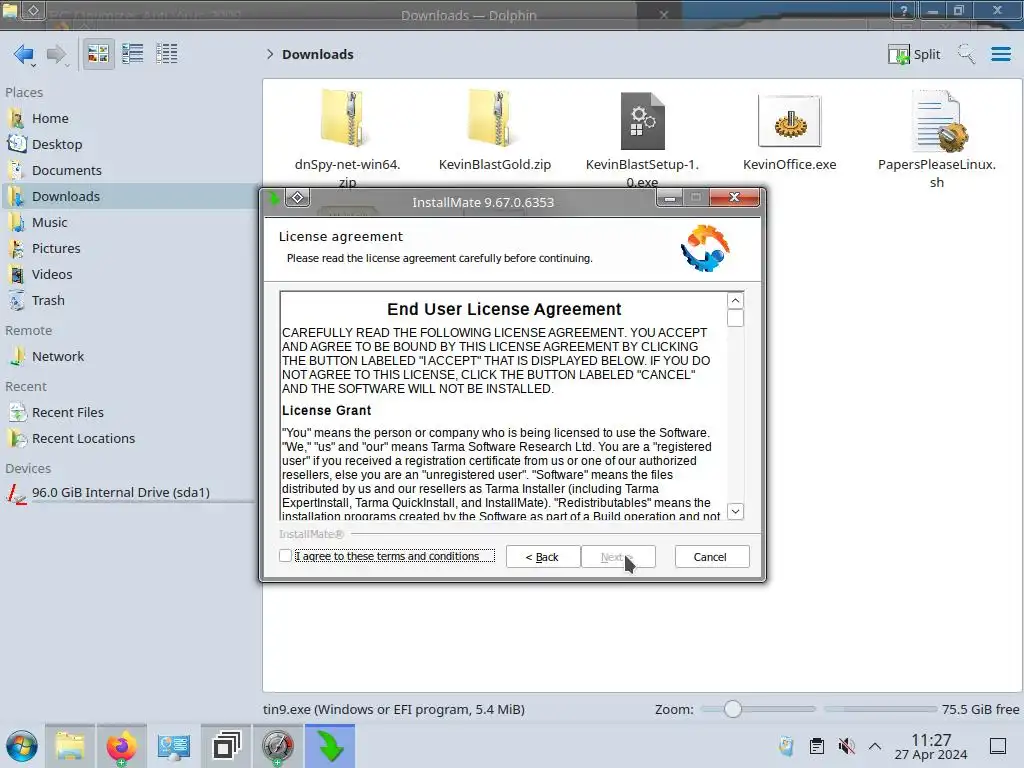Open Pictures in Places sidebar
The height and width of the screenshot is (768, 1024).
coord(129,249)
